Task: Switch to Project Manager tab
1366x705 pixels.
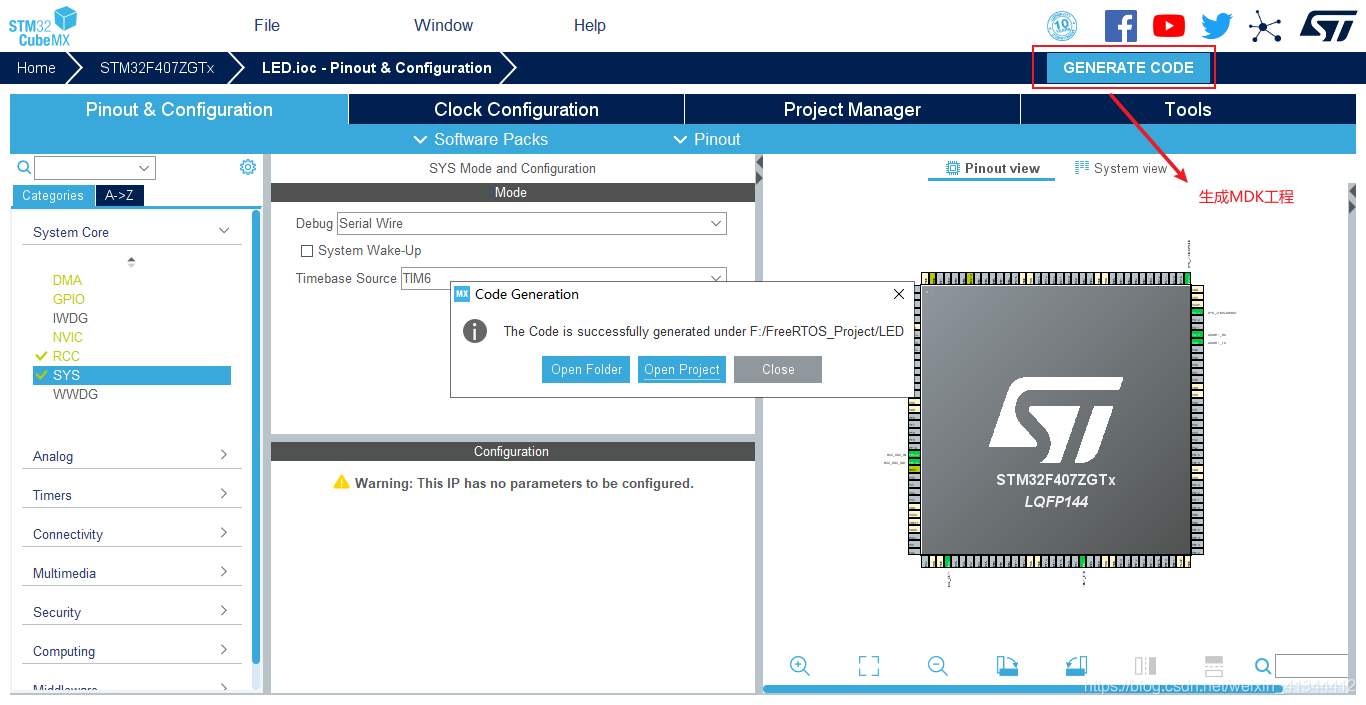Action: (x=852, y=110)
